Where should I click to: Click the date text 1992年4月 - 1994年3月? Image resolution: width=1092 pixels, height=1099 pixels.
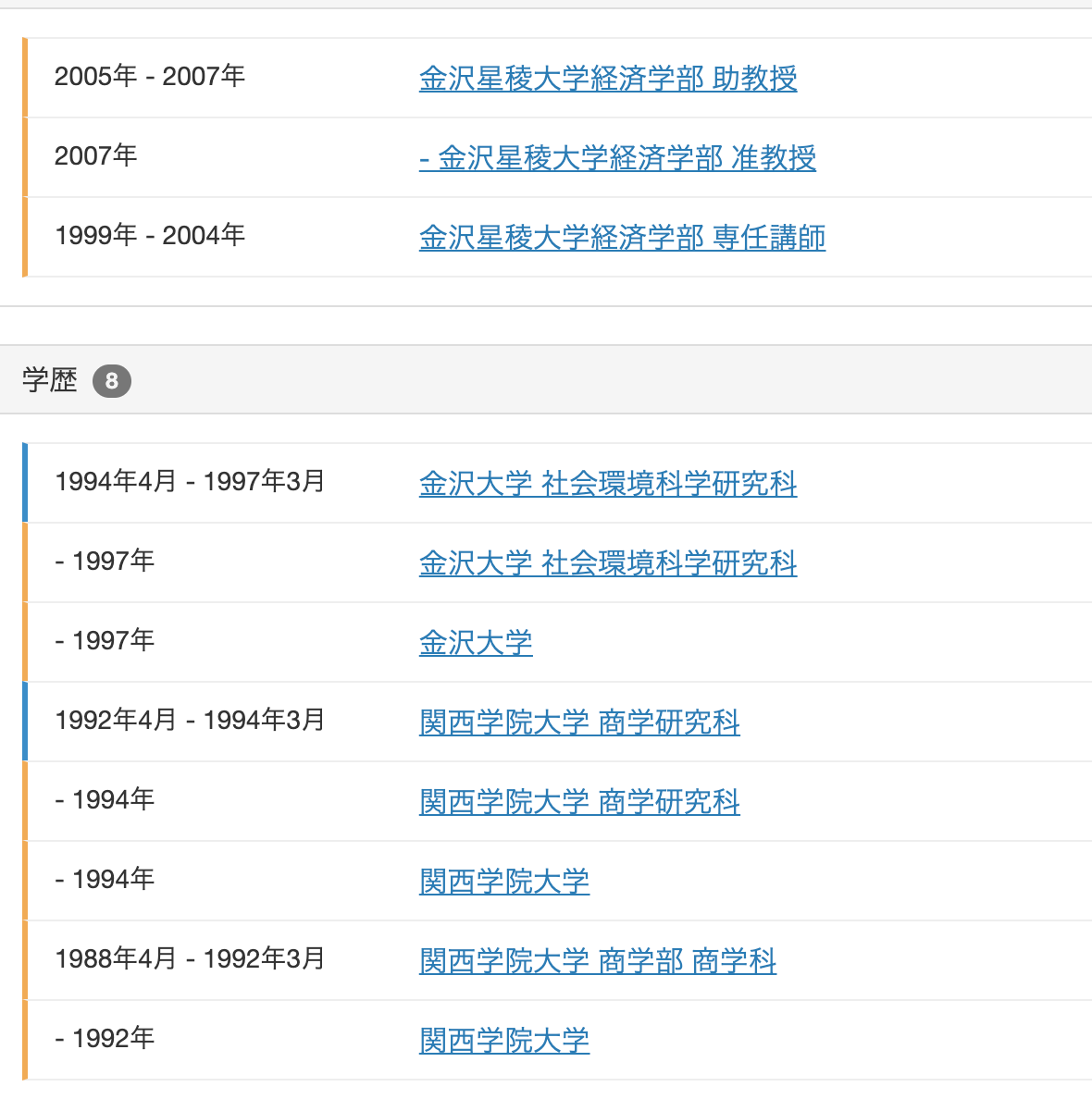tap(190, 720)
